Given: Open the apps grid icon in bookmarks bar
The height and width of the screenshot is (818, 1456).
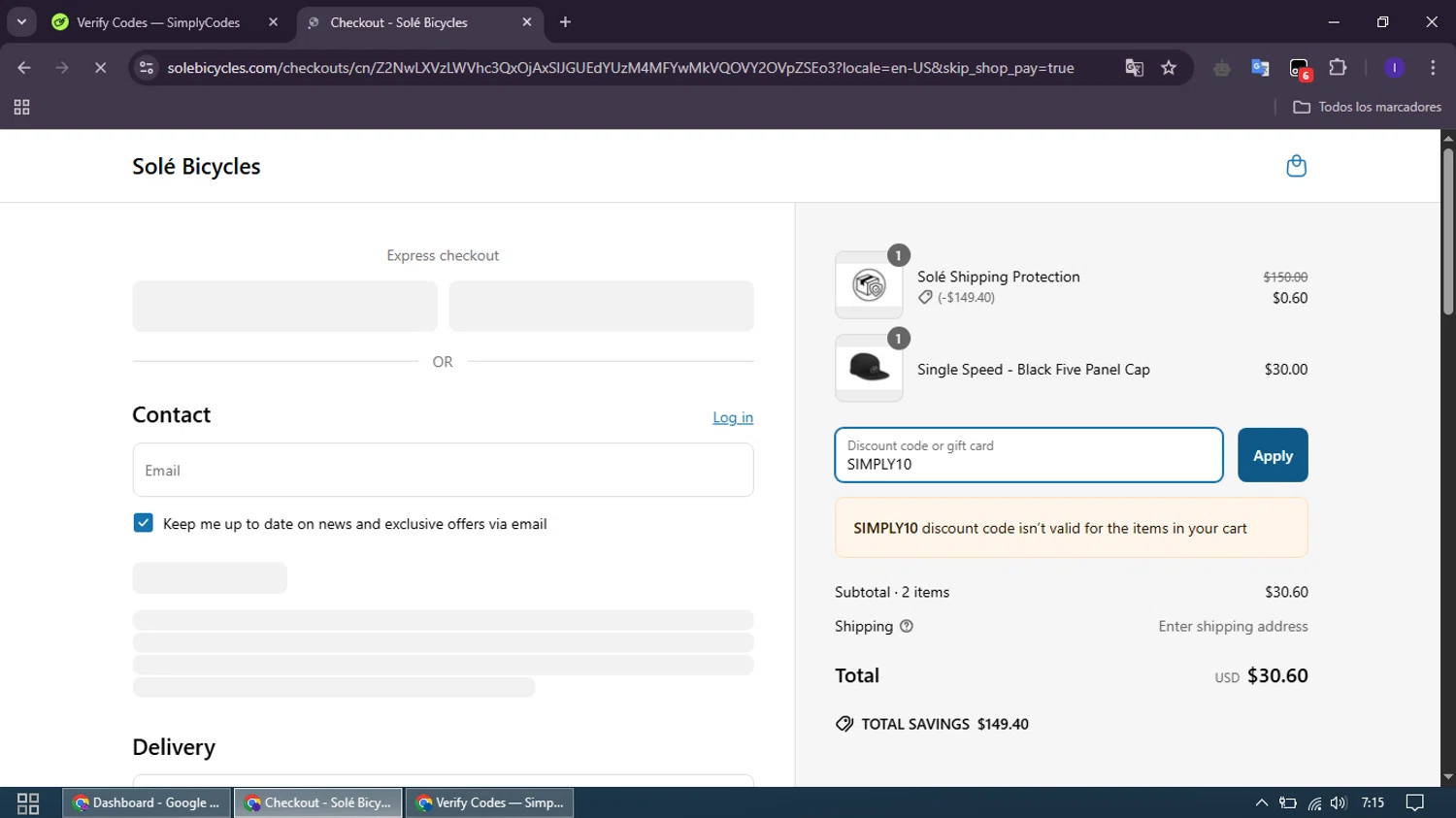Looking at the screenshot, I should coord(21,107).
